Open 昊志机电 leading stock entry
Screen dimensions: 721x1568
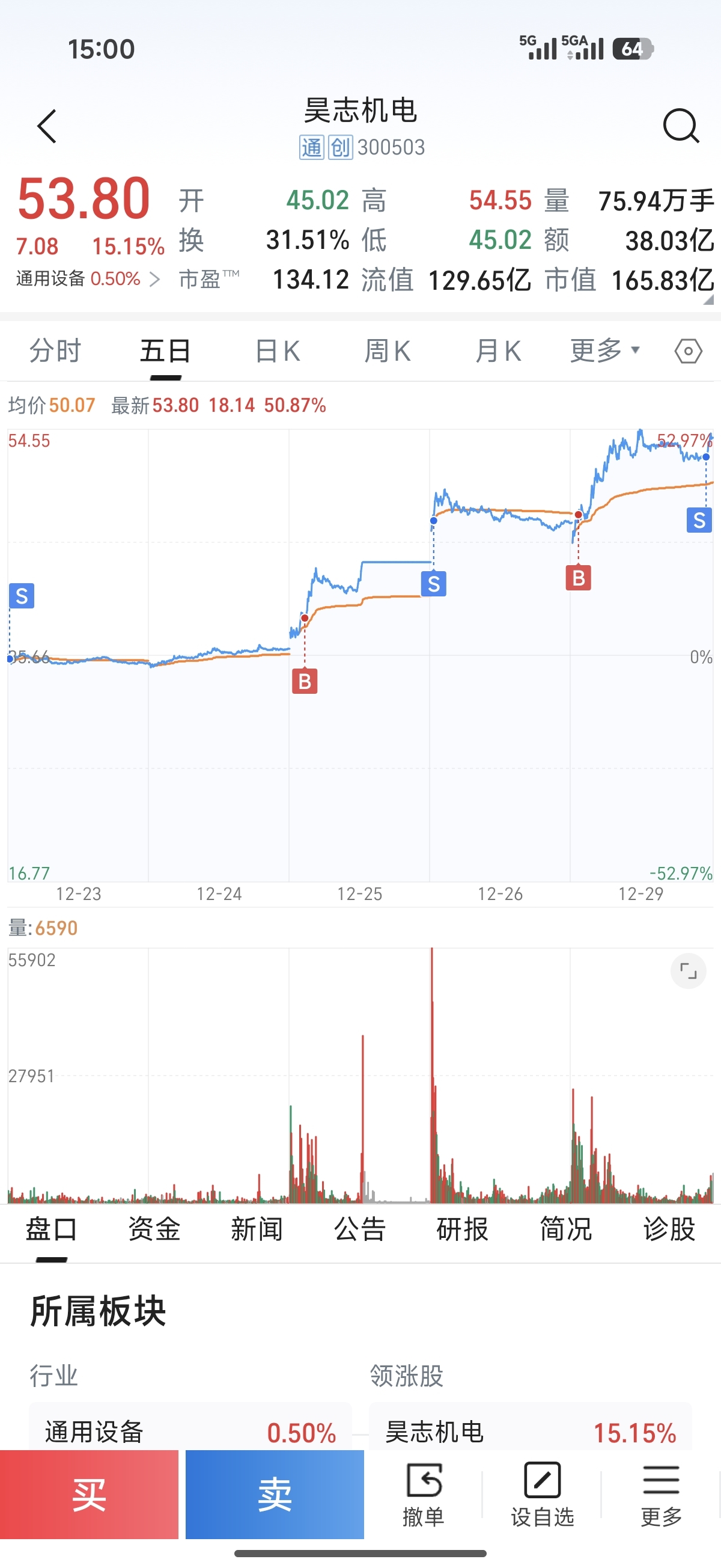(x=530, y=1430)
